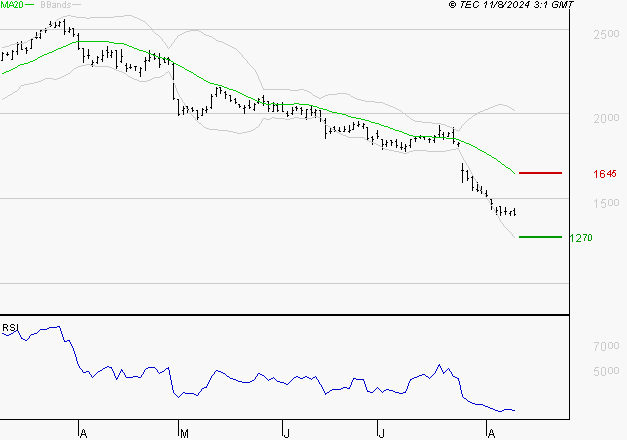The height and width of the screenshot is (440, 627).
Task: Click the M month marker on the time axis
Action: (184, 434)
